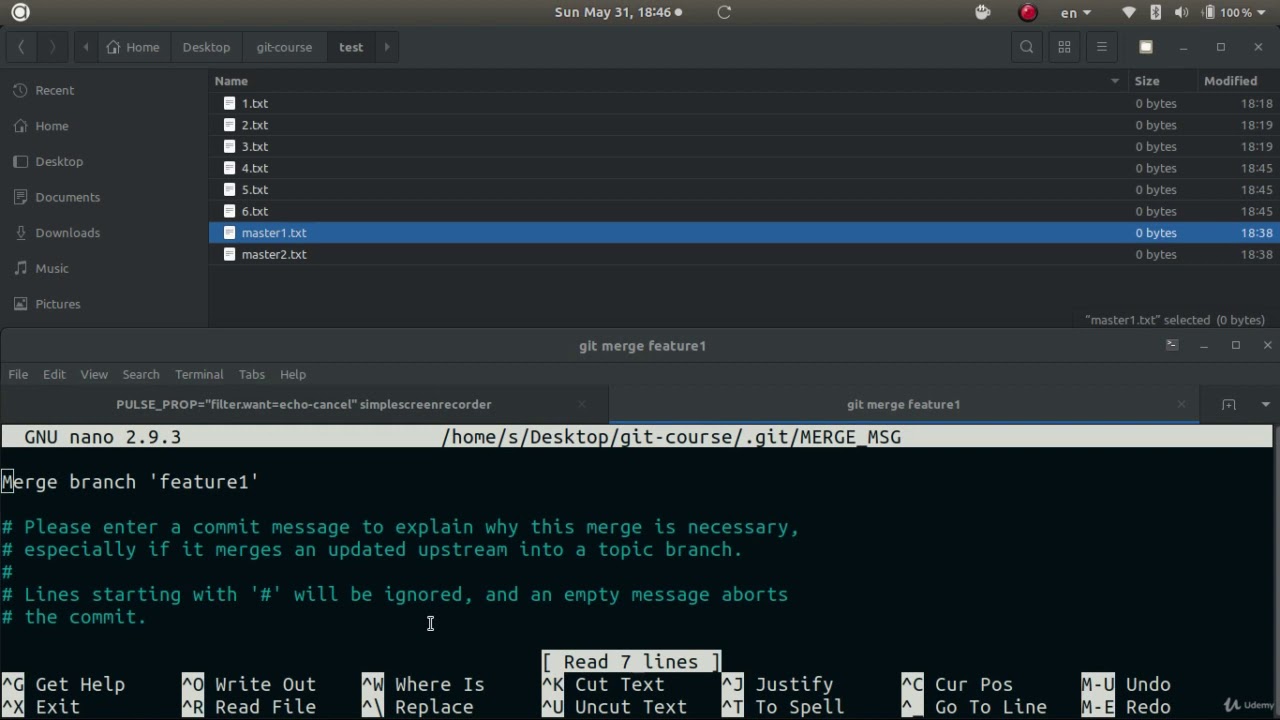Open the file manager hamburger menu
1280x720 pixels.
point(1101,47)
